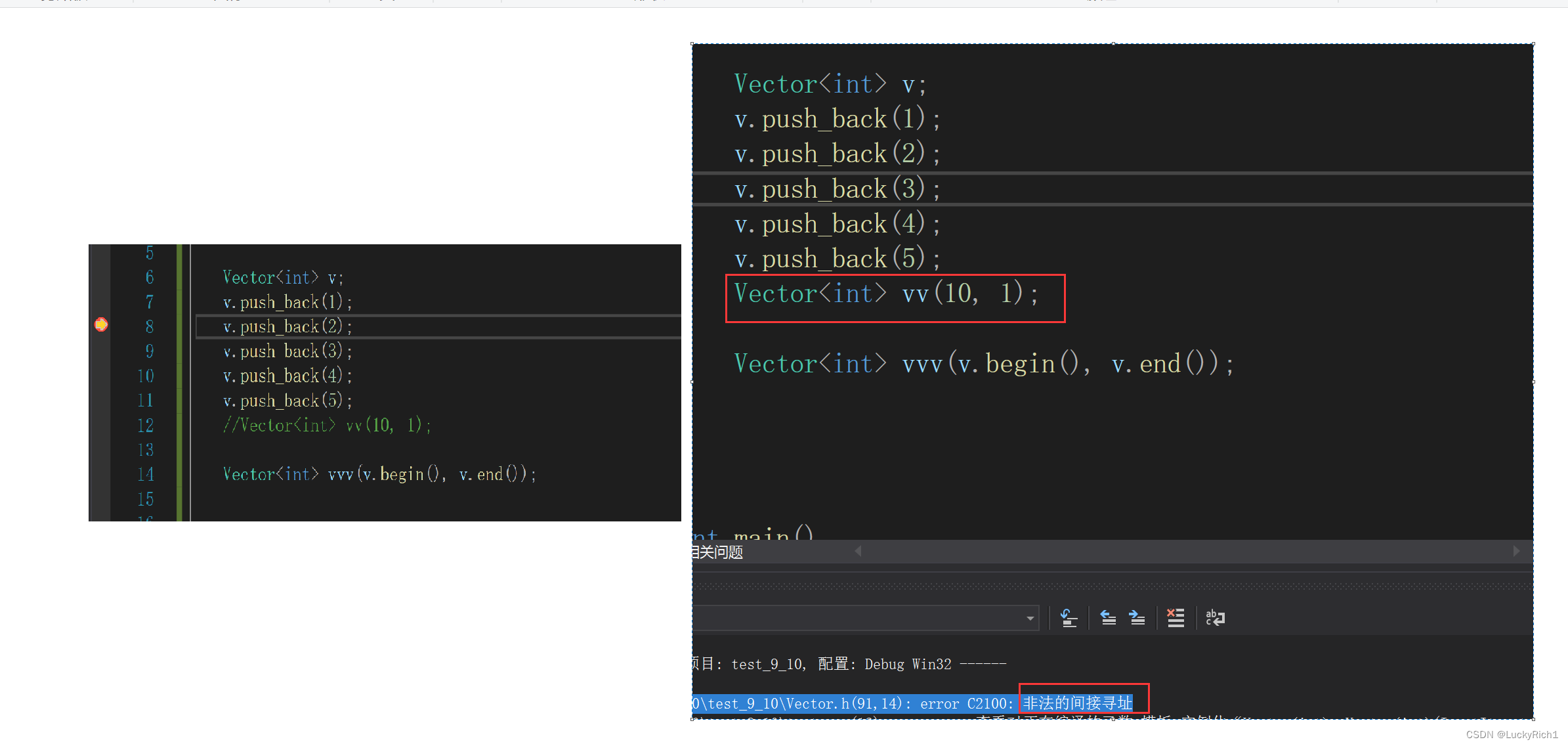Click 'v.push_back(2);' on line 8 in left editor
This screenshot has width=1568, height=746.
(x=287, y=326)
